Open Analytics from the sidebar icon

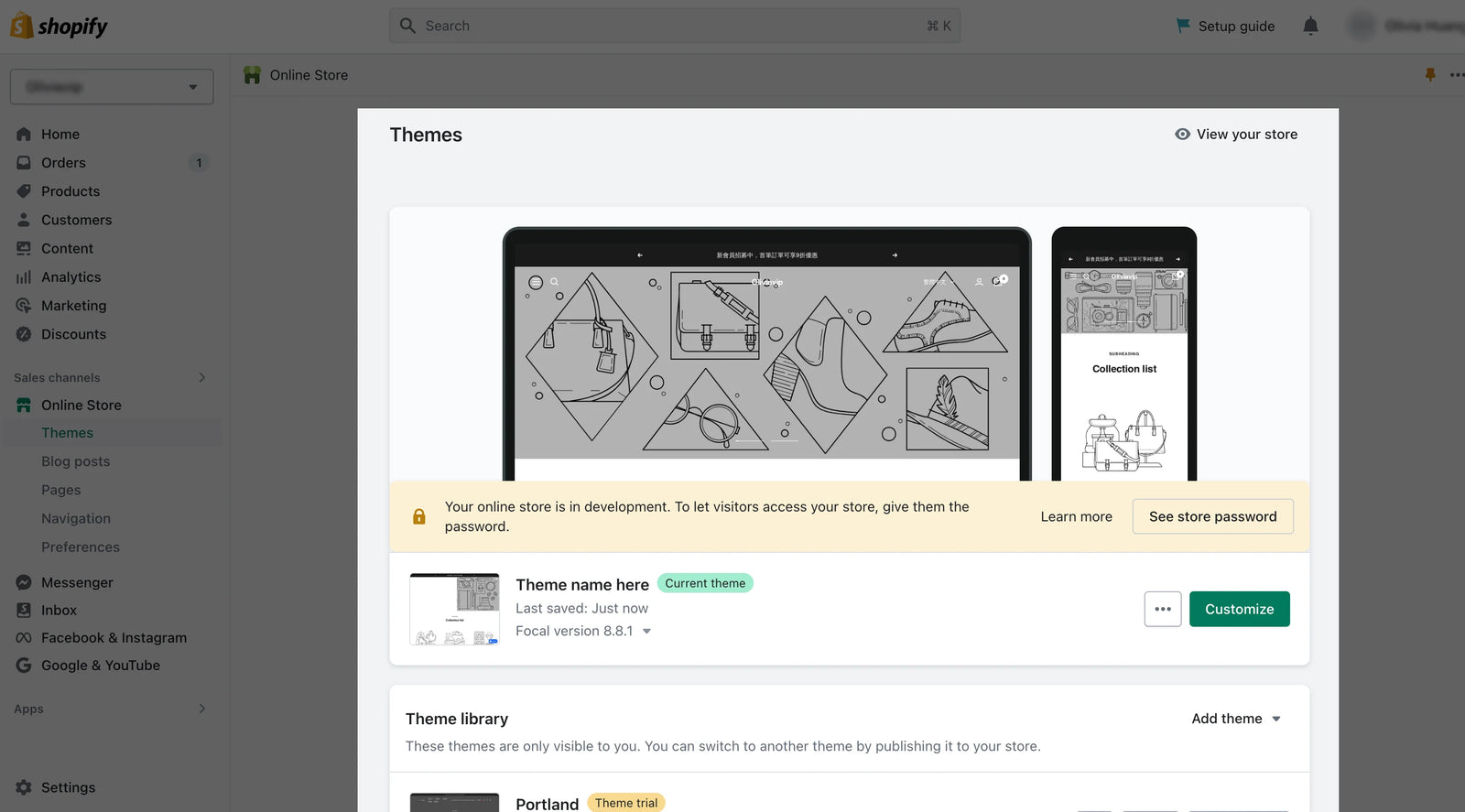pos(24,277)
